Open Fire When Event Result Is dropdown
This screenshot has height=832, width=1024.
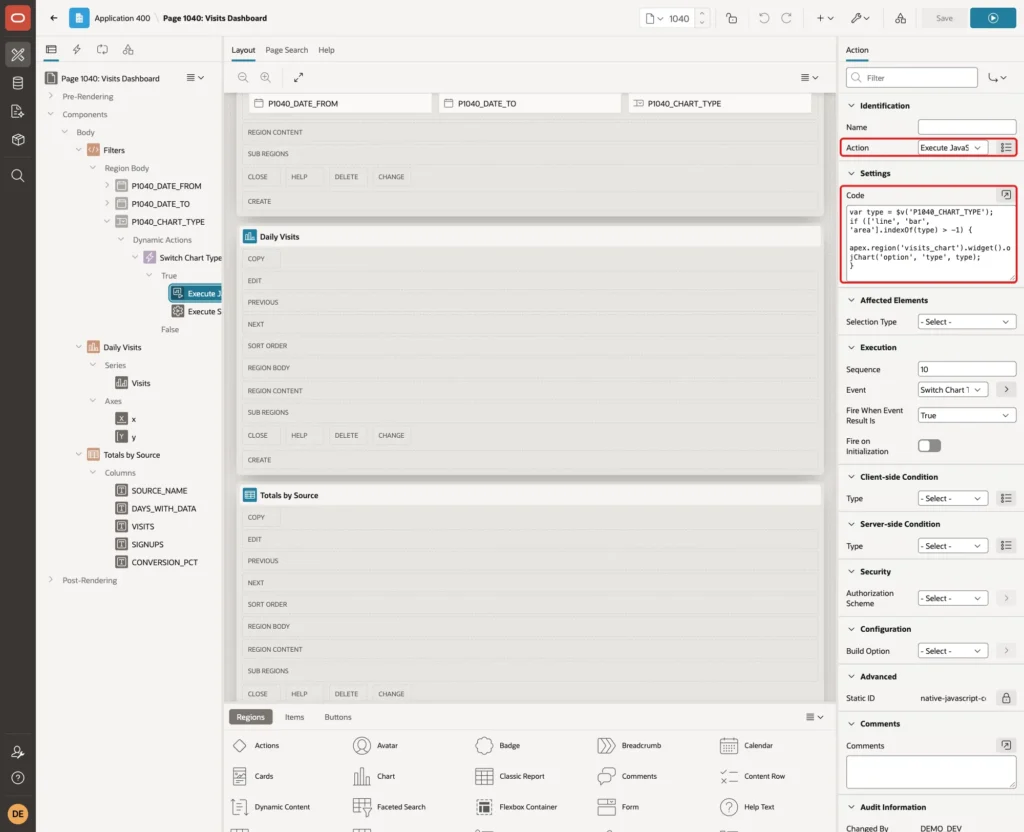tap(967, 415)
